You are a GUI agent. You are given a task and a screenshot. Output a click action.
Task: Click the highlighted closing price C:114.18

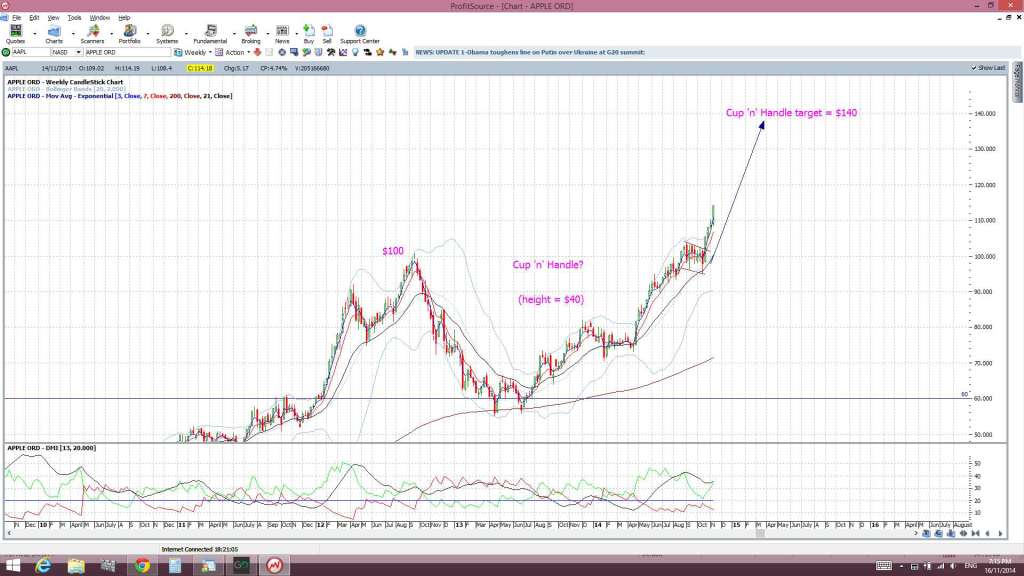pyautogui.click(x=199, y=68)
